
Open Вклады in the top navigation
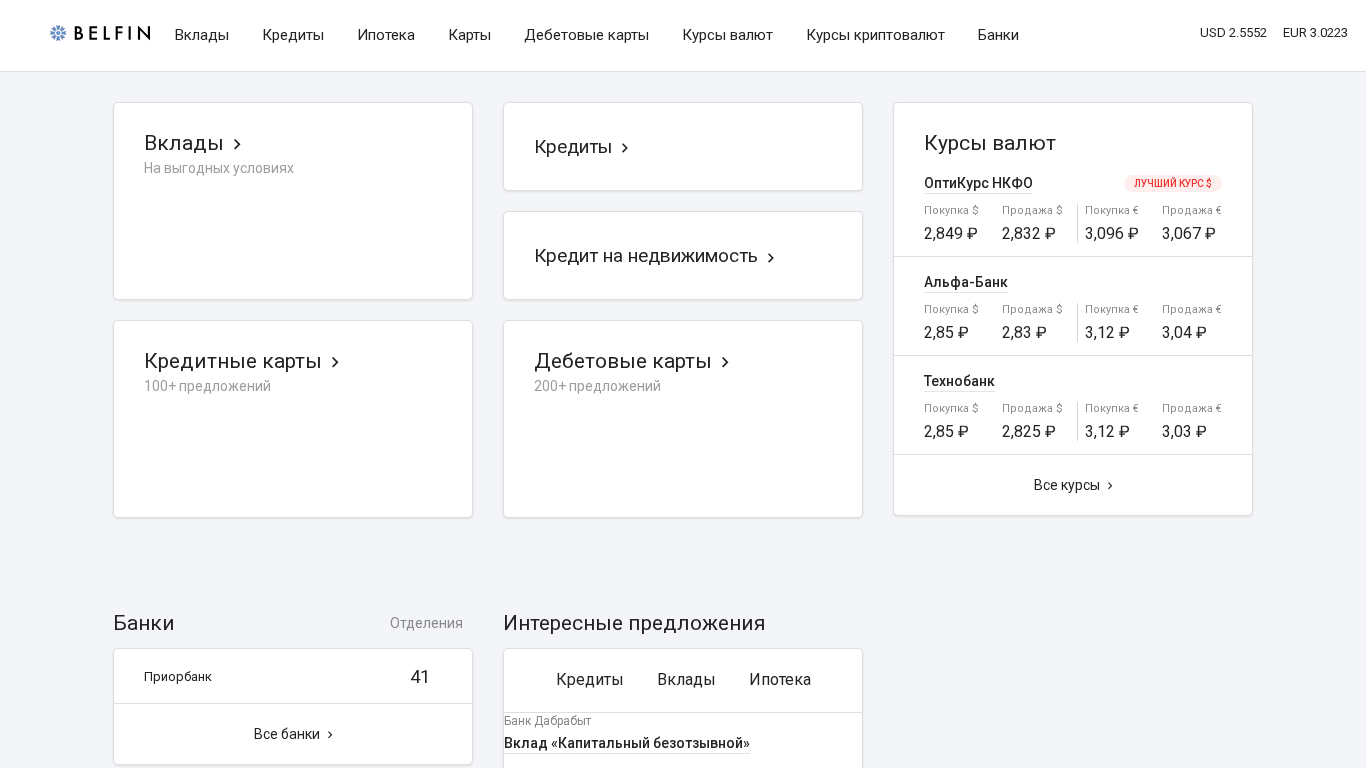202,35
